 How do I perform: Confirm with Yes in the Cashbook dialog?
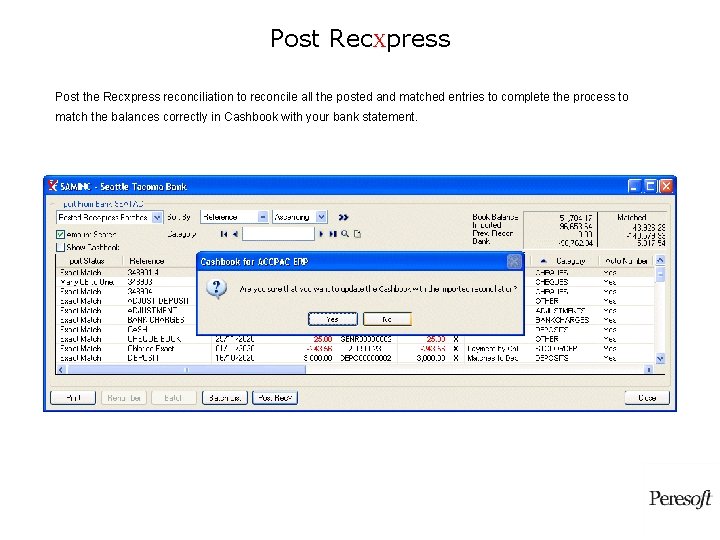coord(332,319)
